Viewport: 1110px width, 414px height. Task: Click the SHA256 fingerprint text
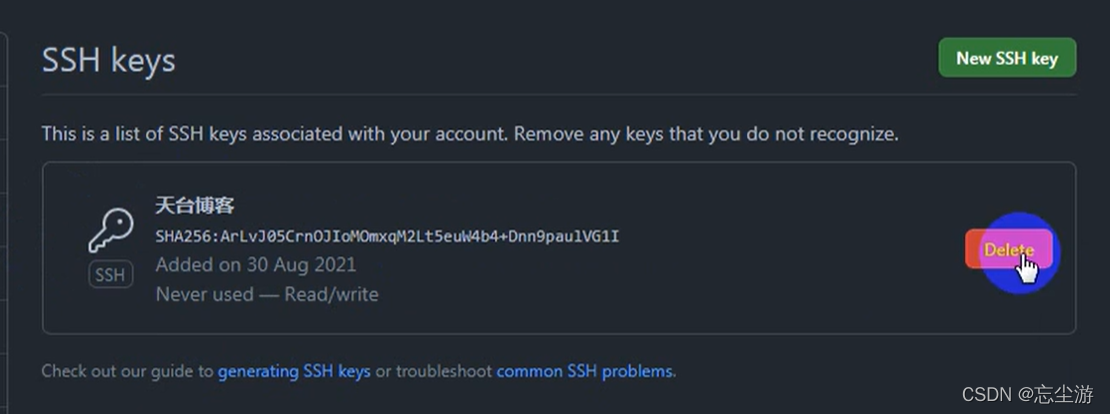(387, 237)
